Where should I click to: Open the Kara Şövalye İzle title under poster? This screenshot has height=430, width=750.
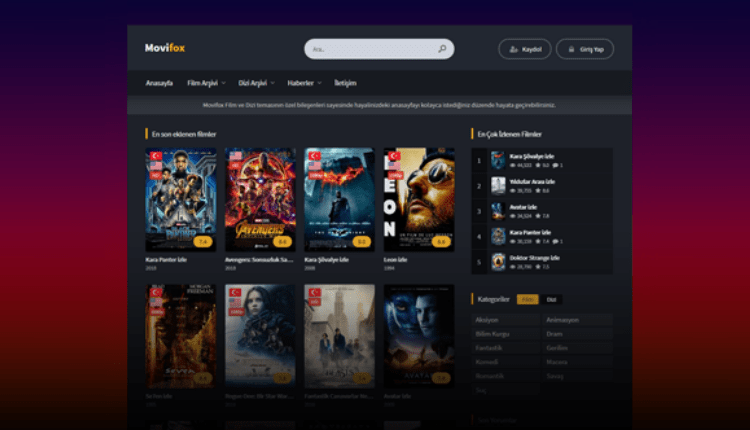point(326,260)
